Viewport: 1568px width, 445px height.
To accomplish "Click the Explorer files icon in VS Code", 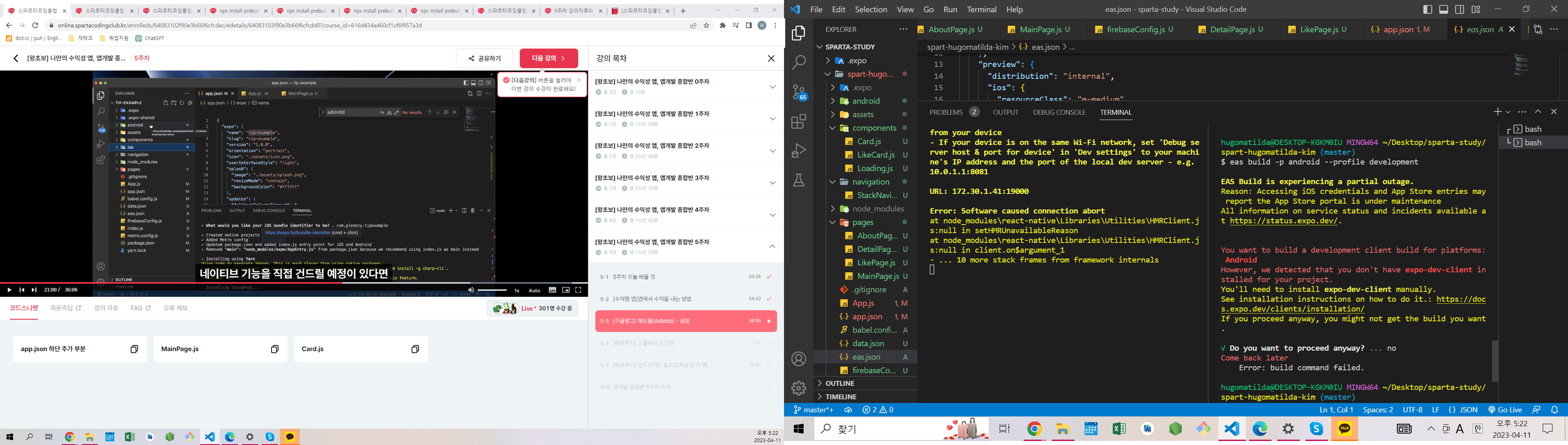I will tap(799, 33).
